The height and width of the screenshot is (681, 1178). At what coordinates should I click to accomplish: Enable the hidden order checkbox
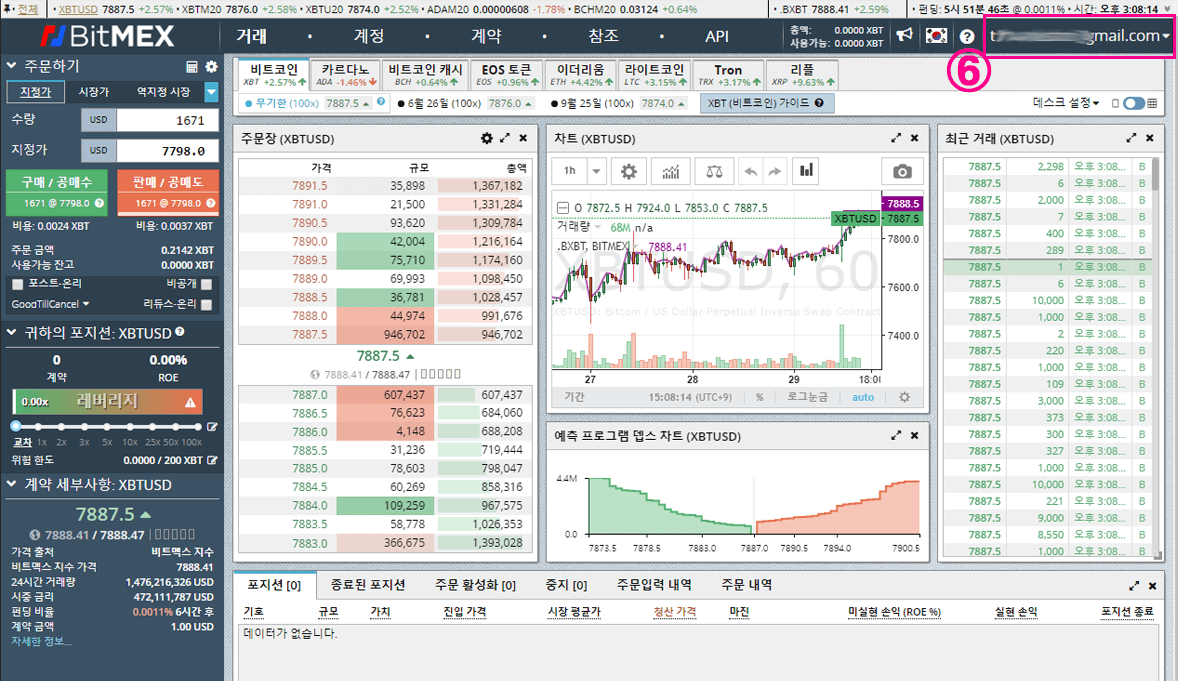coord(207,284)
